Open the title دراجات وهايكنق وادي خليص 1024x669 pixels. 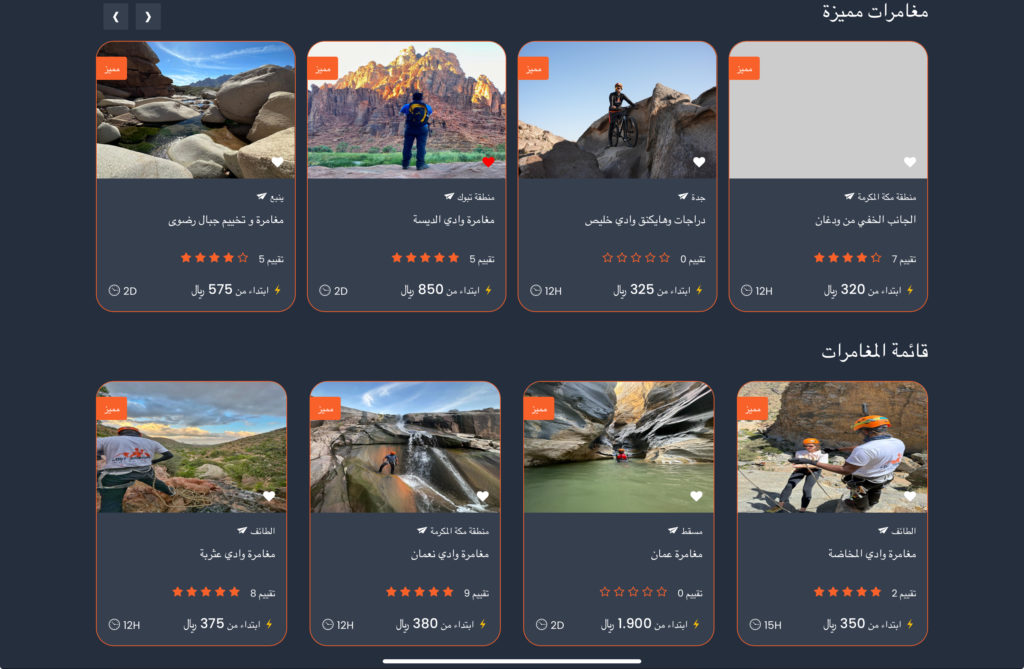click(645, 220)
